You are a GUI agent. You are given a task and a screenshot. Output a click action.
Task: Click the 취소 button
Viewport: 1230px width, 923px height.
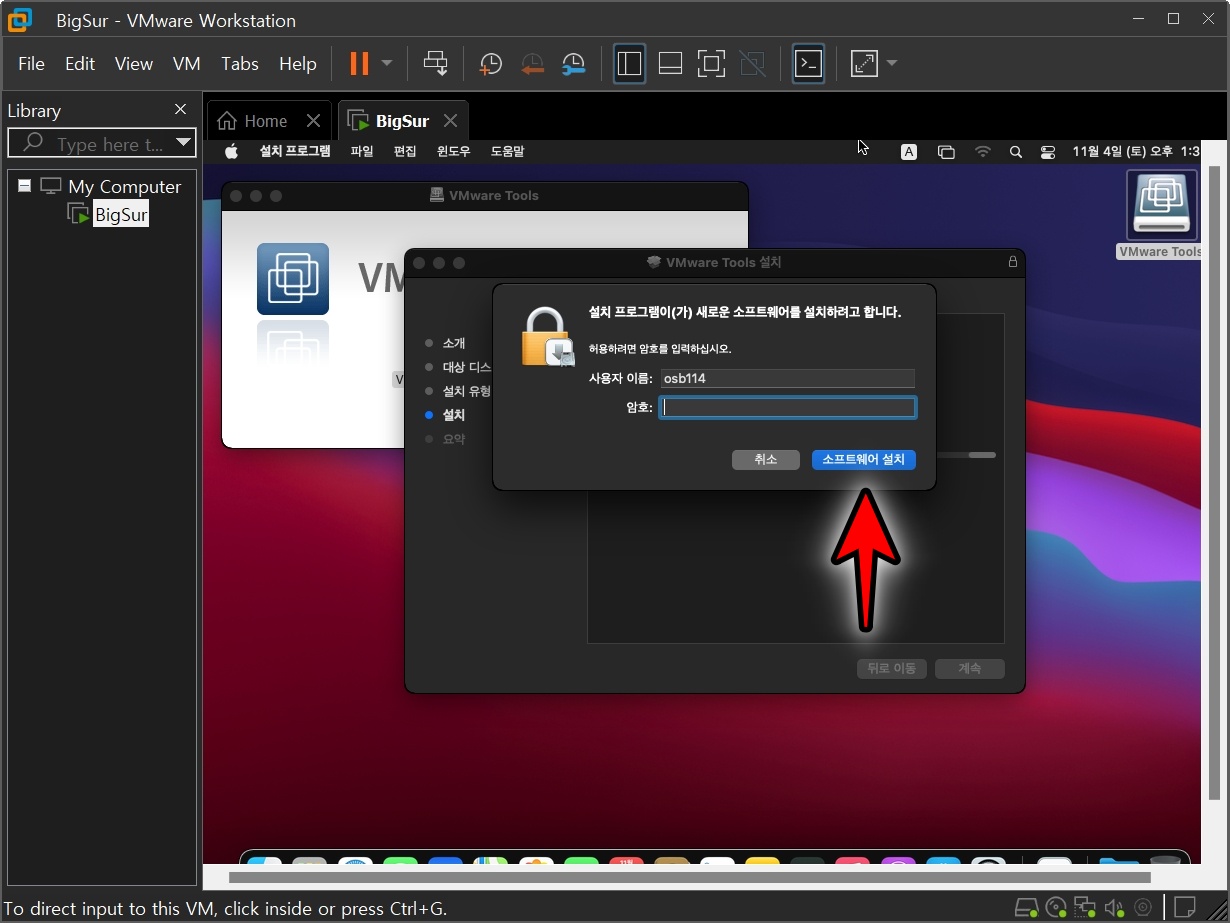click(x=765, y=459)
